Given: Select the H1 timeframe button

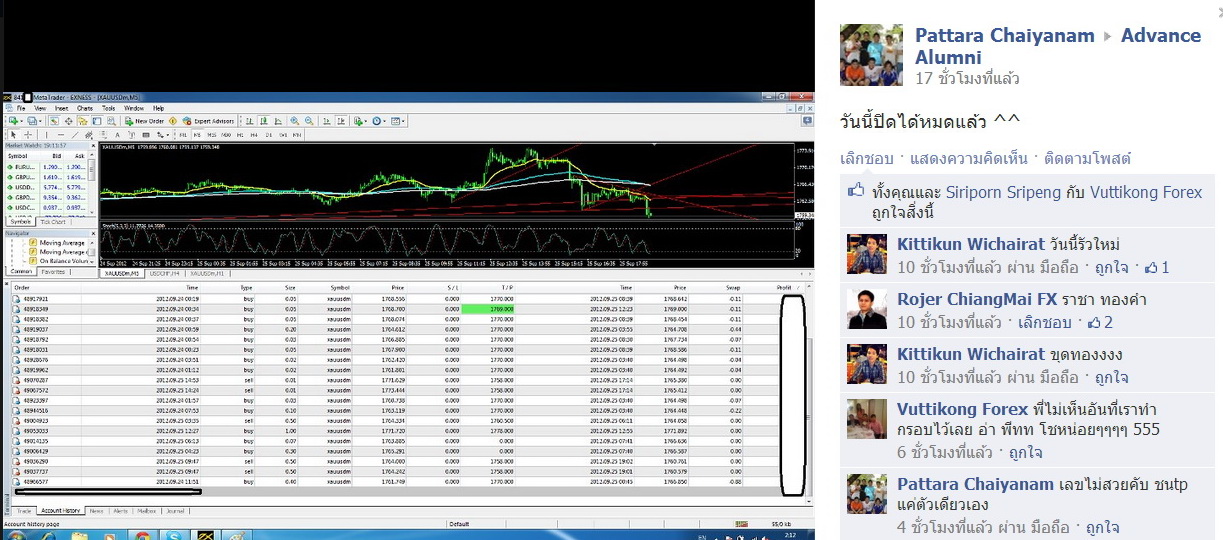Looking at the screenshot, I should pyautogui.click(x=240, y=134).
